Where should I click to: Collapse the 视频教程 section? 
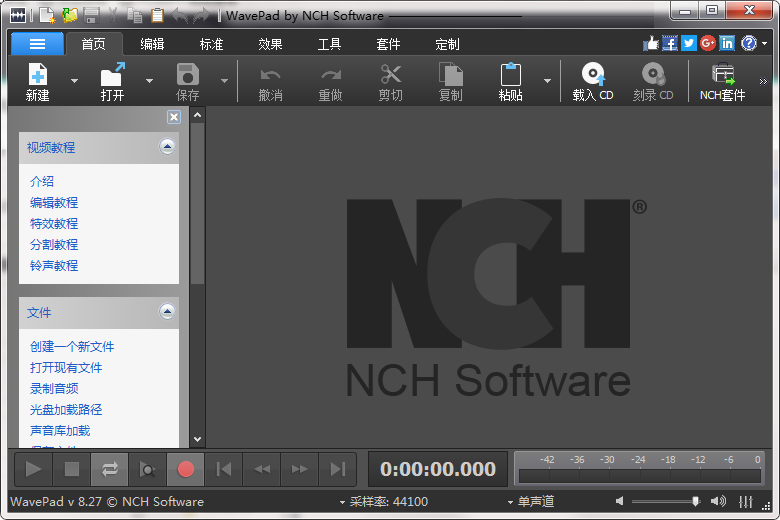click(167, 147)
